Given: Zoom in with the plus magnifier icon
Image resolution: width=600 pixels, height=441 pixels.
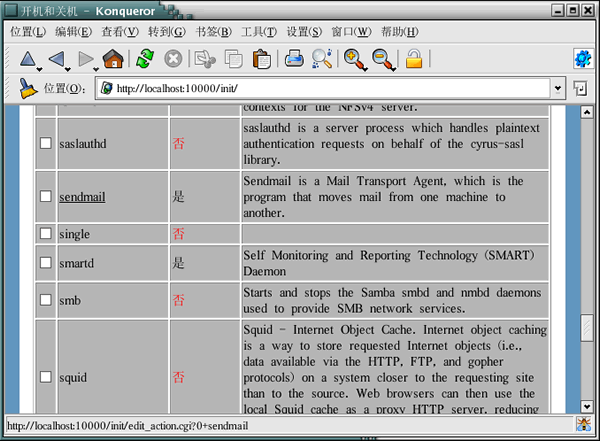Looking at the screenshot, I should pyautogui.click(x=353, y=59).
